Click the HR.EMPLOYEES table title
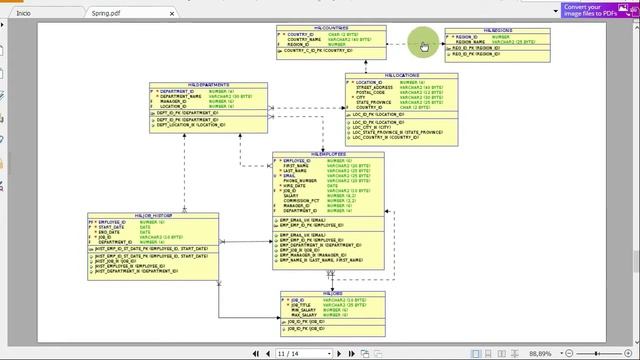Viewport: 640px width, 360px height. pyautogui.click(x=328, y=154)
